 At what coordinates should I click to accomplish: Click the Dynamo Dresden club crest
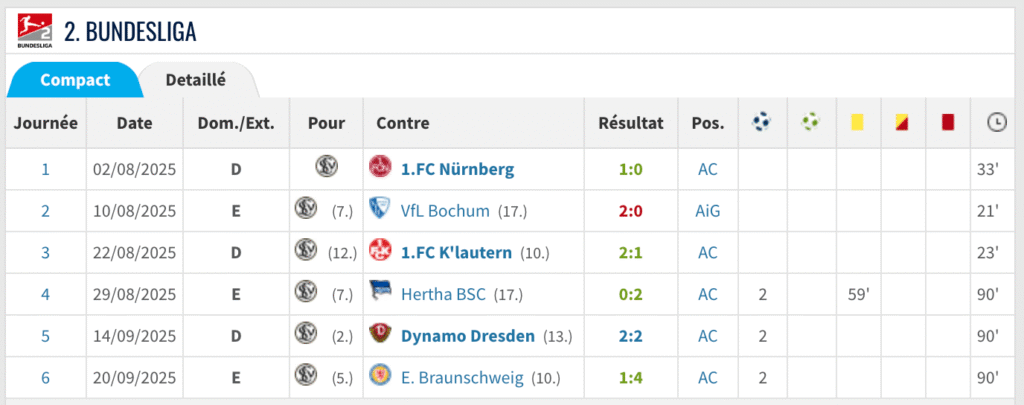pos(378,335)
